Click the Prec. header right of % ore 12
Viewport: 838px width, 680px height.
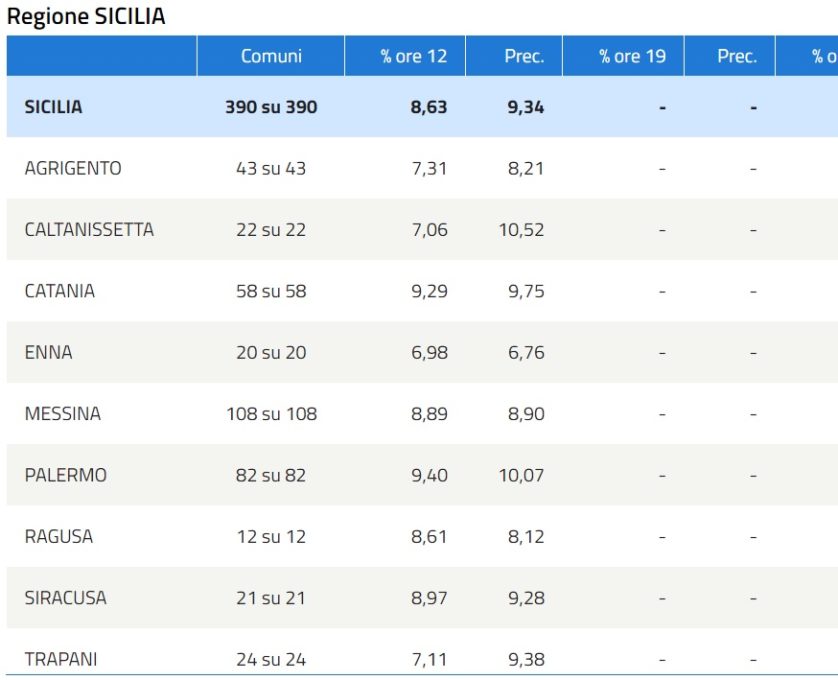coord(524,56)
